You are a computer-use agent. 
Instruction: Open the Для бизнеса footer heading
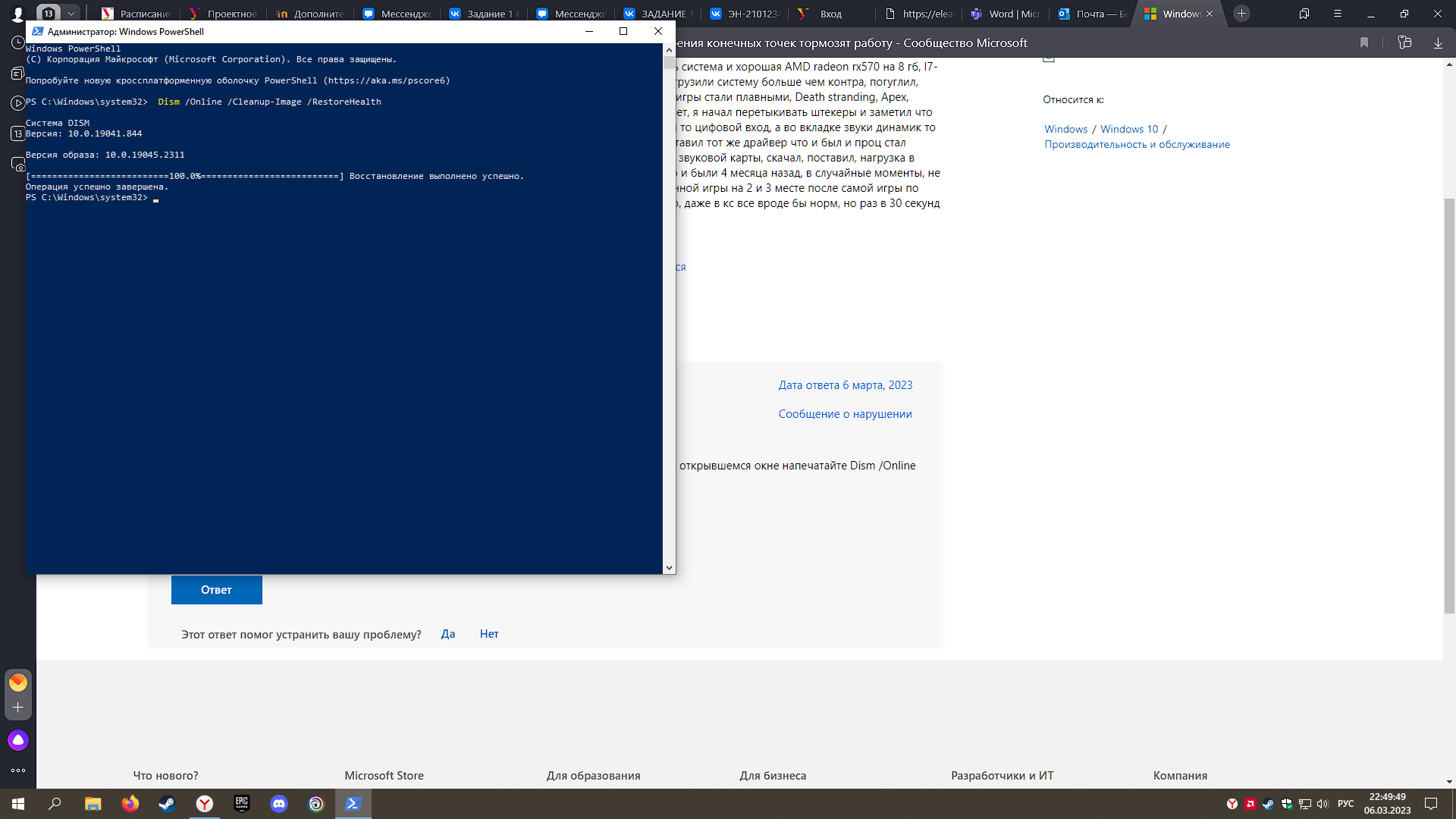point(773,776)
